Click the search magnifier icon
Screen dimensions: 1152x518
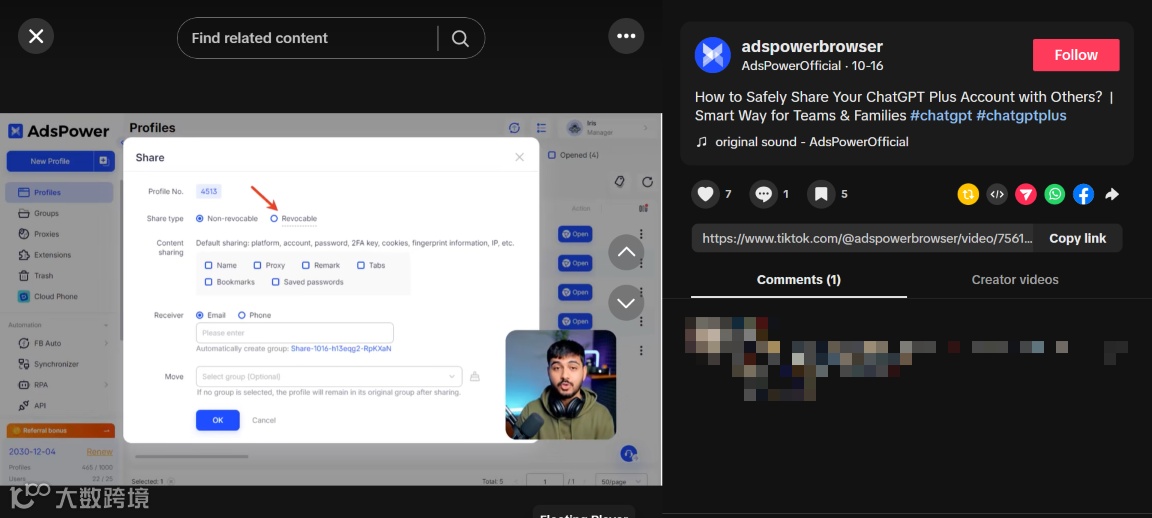[460, 38]
